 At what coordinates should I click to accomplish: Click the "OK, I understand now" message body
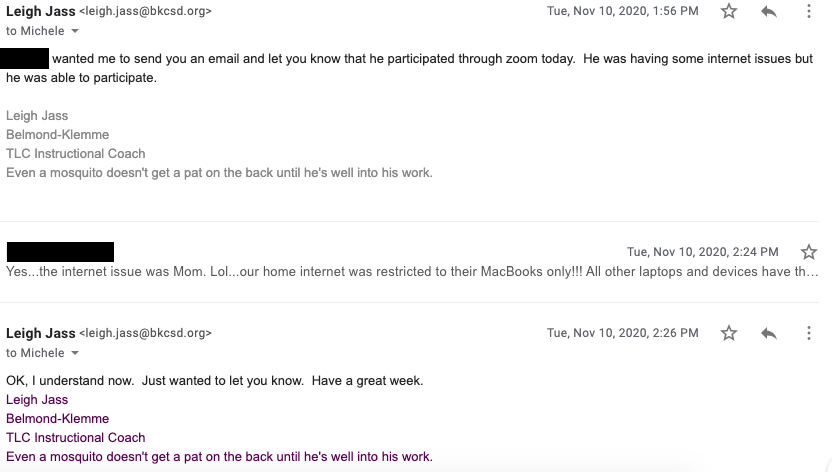215,380
